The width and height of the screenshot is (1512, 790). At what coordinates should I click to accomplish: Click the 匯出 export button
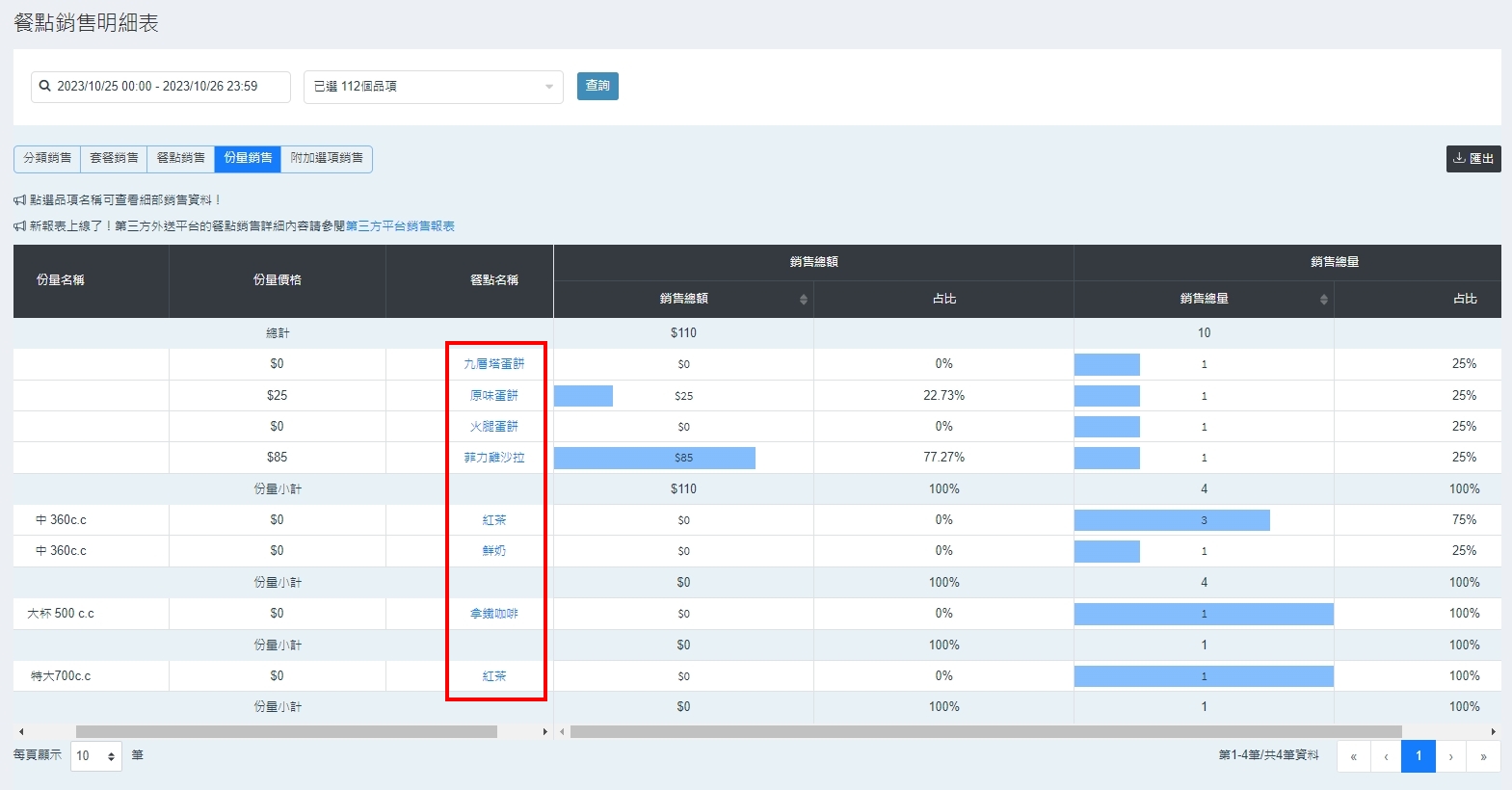point(1472,159)
